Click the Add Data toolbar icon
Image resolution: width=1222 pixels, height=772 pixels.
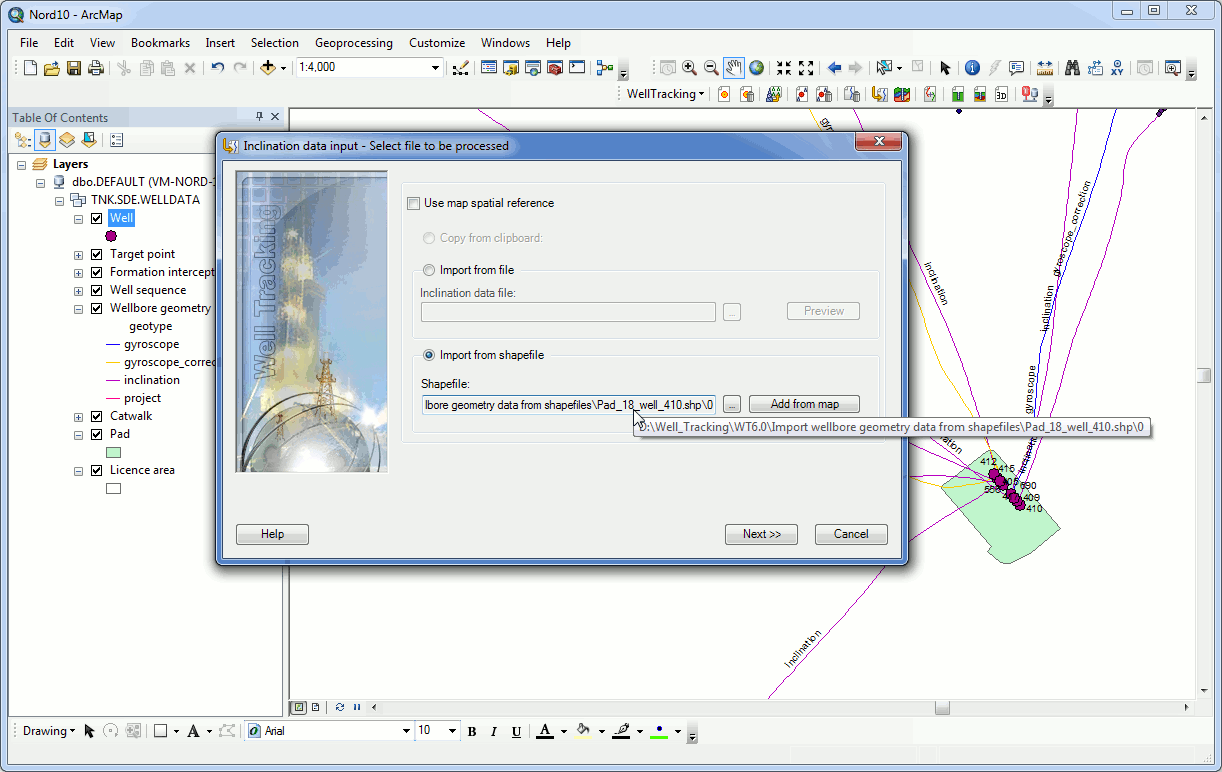267,68
